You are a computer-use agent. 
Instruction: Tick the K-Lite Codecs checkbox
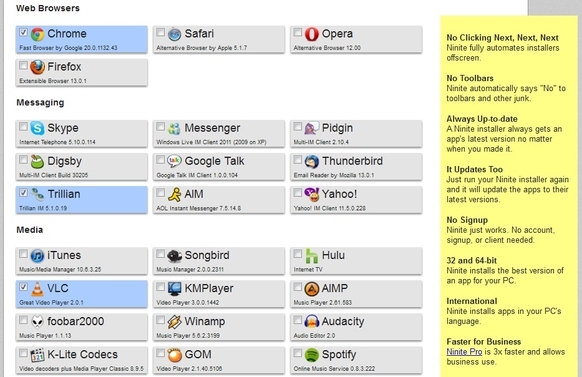point(23,353)
